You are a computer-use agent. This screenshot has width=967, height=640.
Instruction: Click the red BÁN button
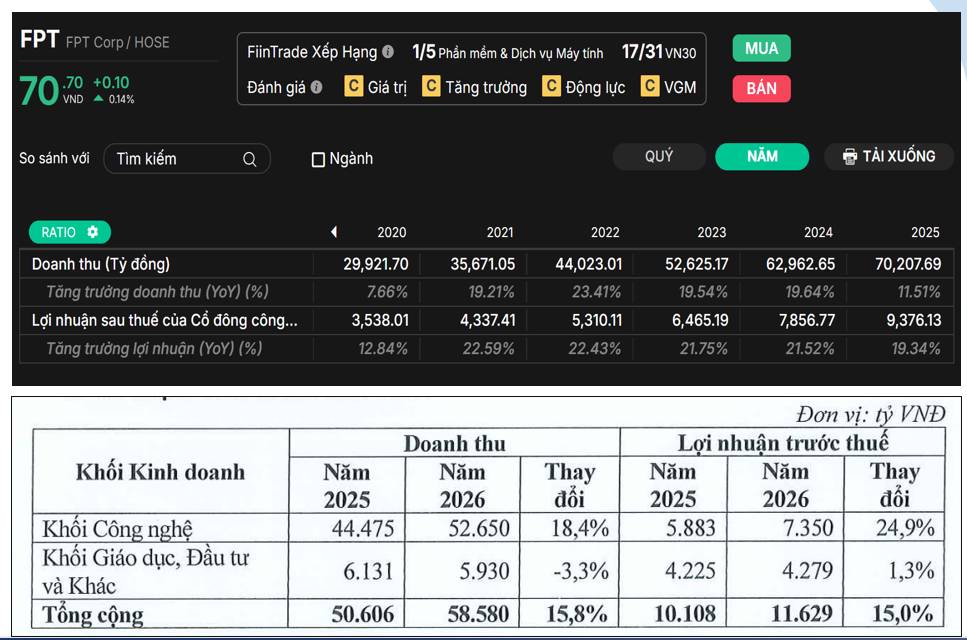click(762, 88)
